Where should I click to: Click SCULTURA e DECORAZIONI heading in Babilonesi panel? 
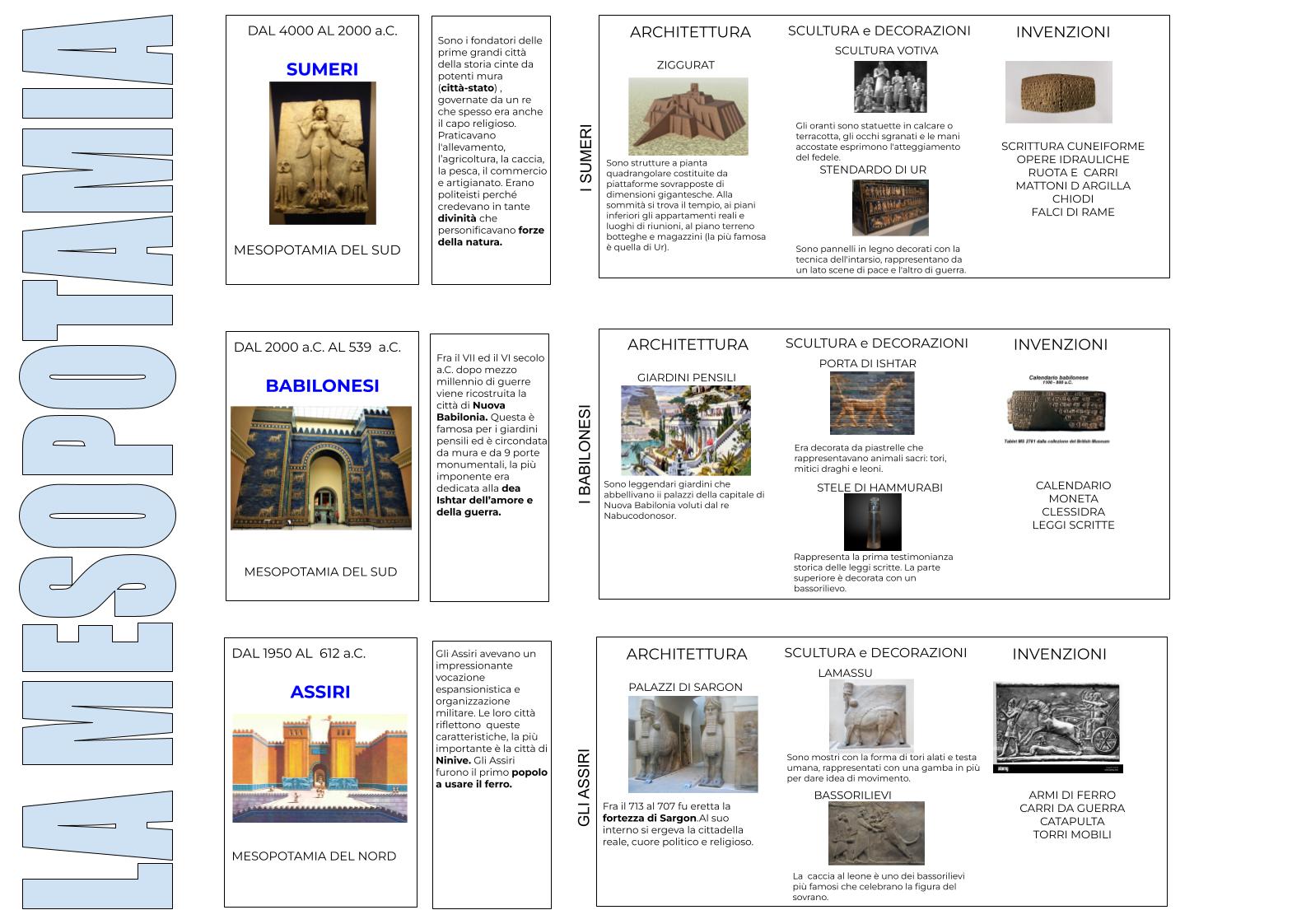[876, 343]
